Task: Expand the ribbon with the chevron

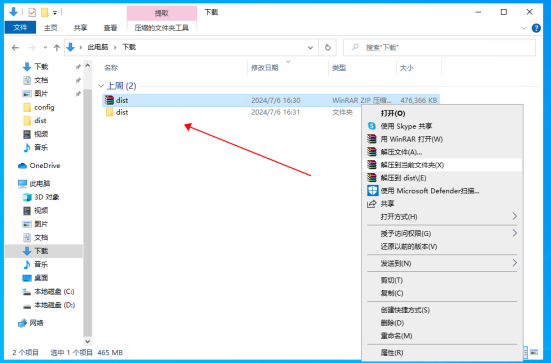Action: pyautogui.click(x=524, y=28)
